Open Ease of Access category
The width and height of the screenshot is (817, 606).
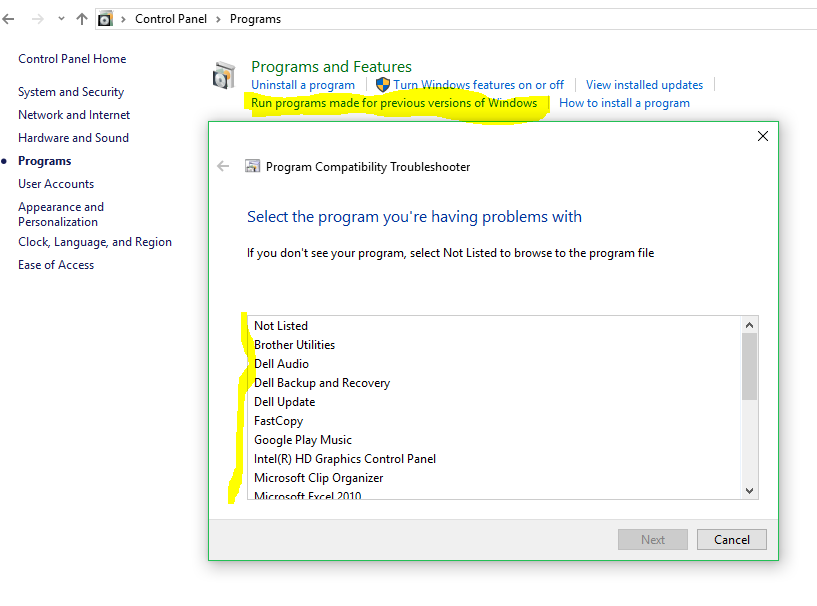[x=56, y=265]
